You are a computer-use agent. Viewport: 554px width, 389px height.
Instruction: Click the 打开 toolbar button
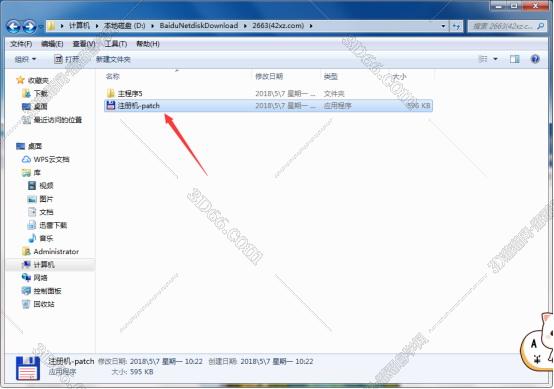pyautogui.click(x=67, y=59)
